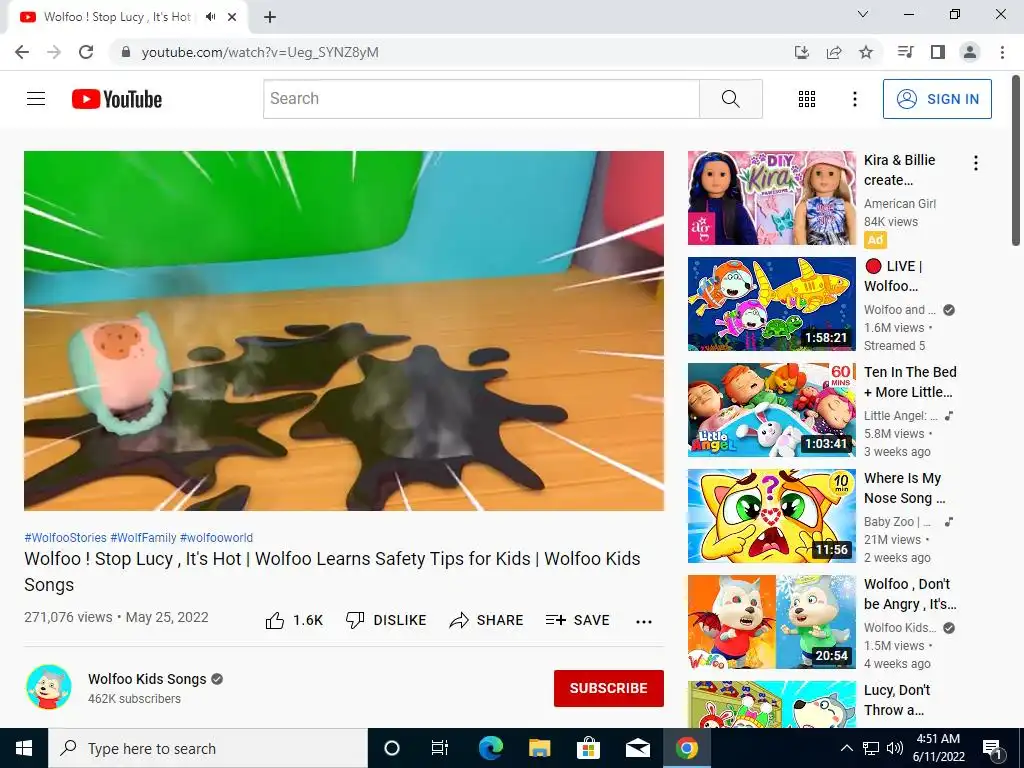Open Where Is My Nose Song thumbnail

[771, 516]
